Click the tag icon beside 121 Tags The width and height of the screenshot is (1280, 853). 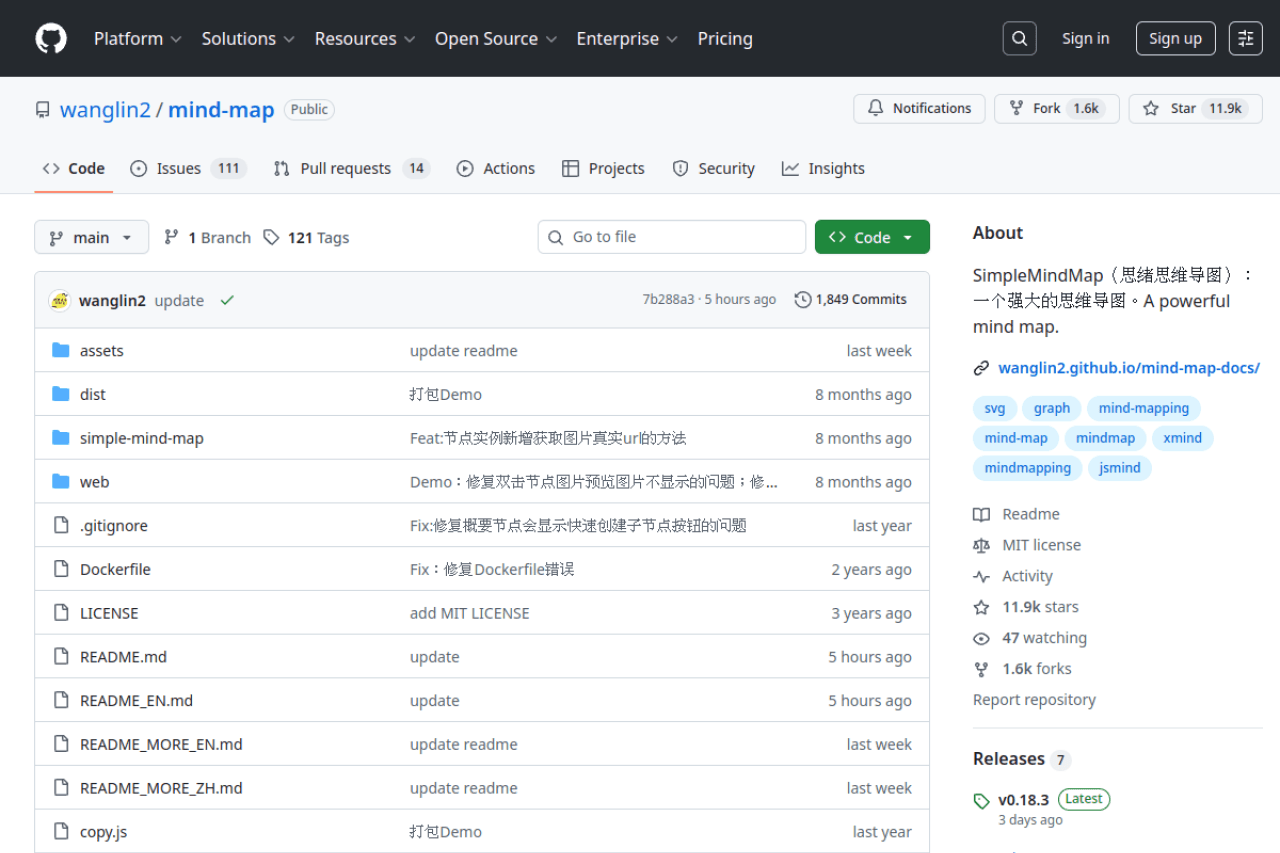pos(271,237)
